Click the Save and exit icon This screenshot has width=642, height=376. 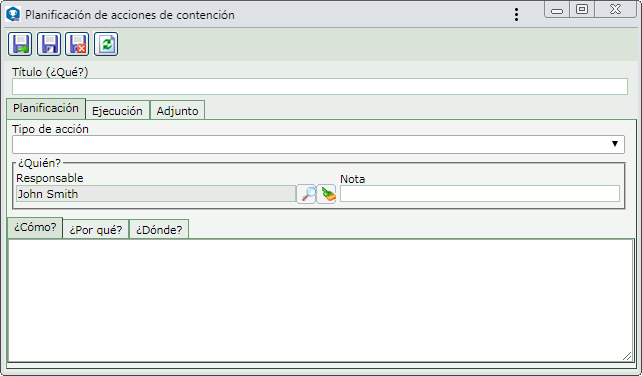tap(20, 44)
